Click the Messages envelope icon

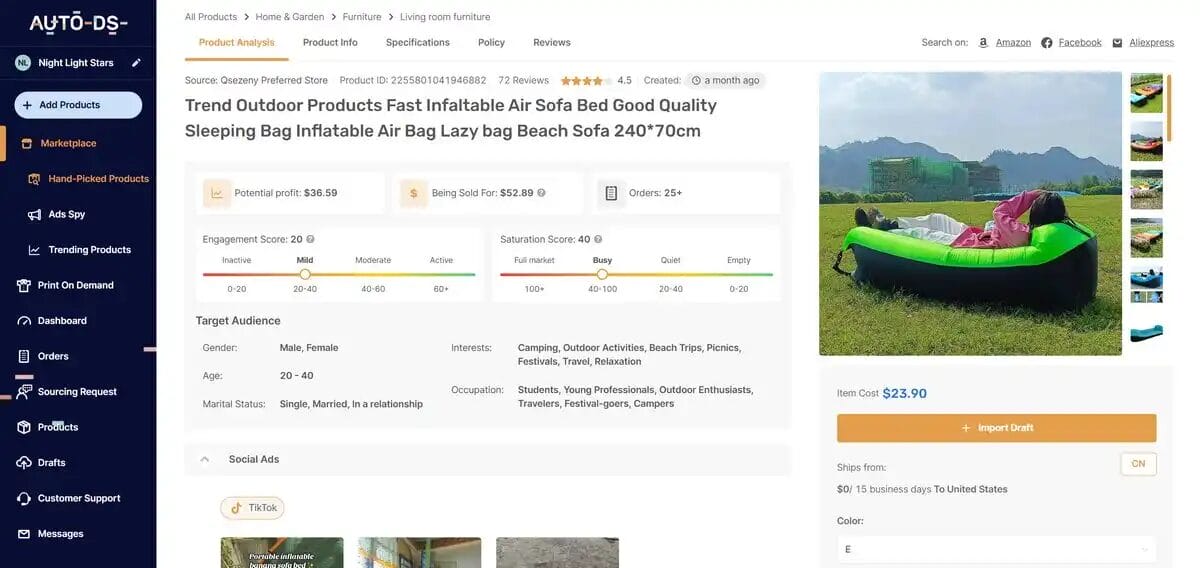tap(24, 534)
